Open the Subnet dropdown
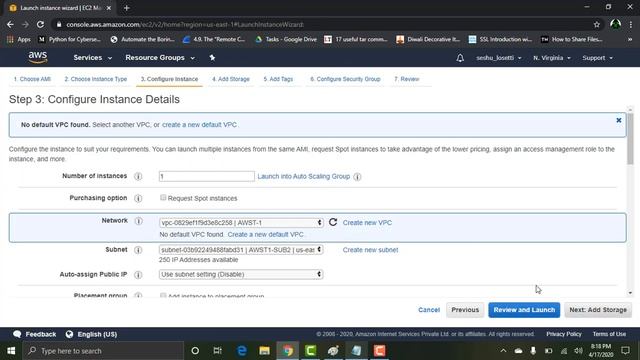 coord(241,249)
